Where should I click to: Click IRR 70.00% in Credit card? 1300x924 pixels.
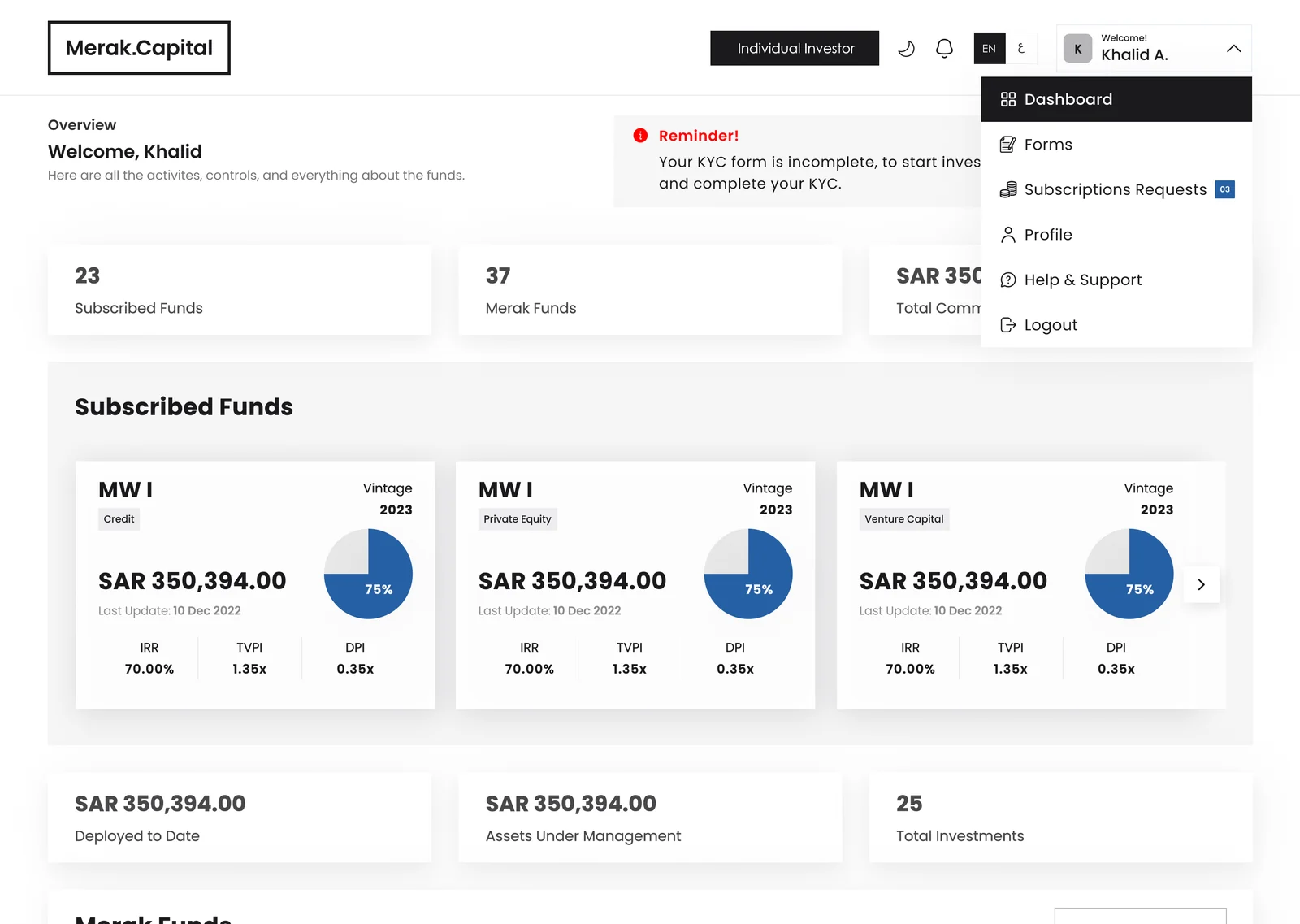[149, 658]
